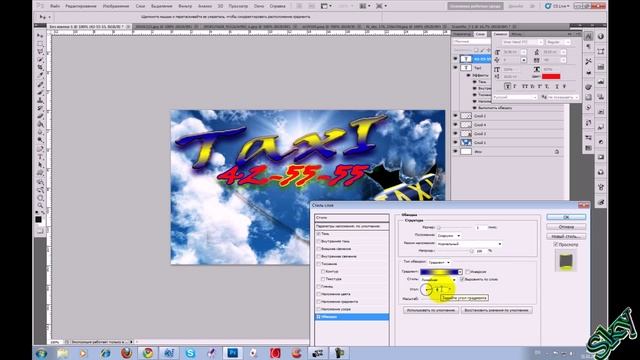The width and height of the screenshot is (640, 360).
Task: Click the Отмена button
Action: (566, 227)
